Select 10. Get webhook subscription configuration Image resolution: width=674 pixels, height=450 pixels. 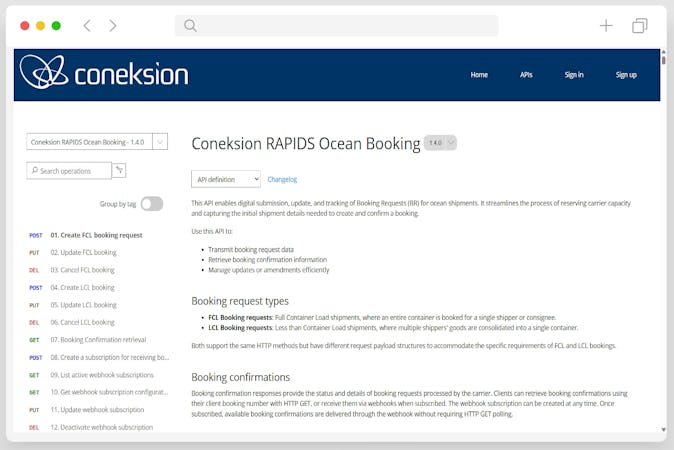(x=109, y=392)
